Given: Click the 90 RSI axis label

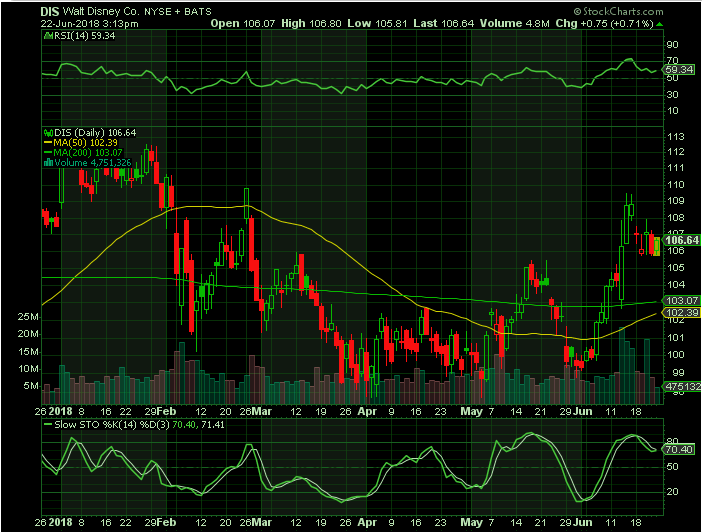Looking at the screenshot, I should (672, 45).
